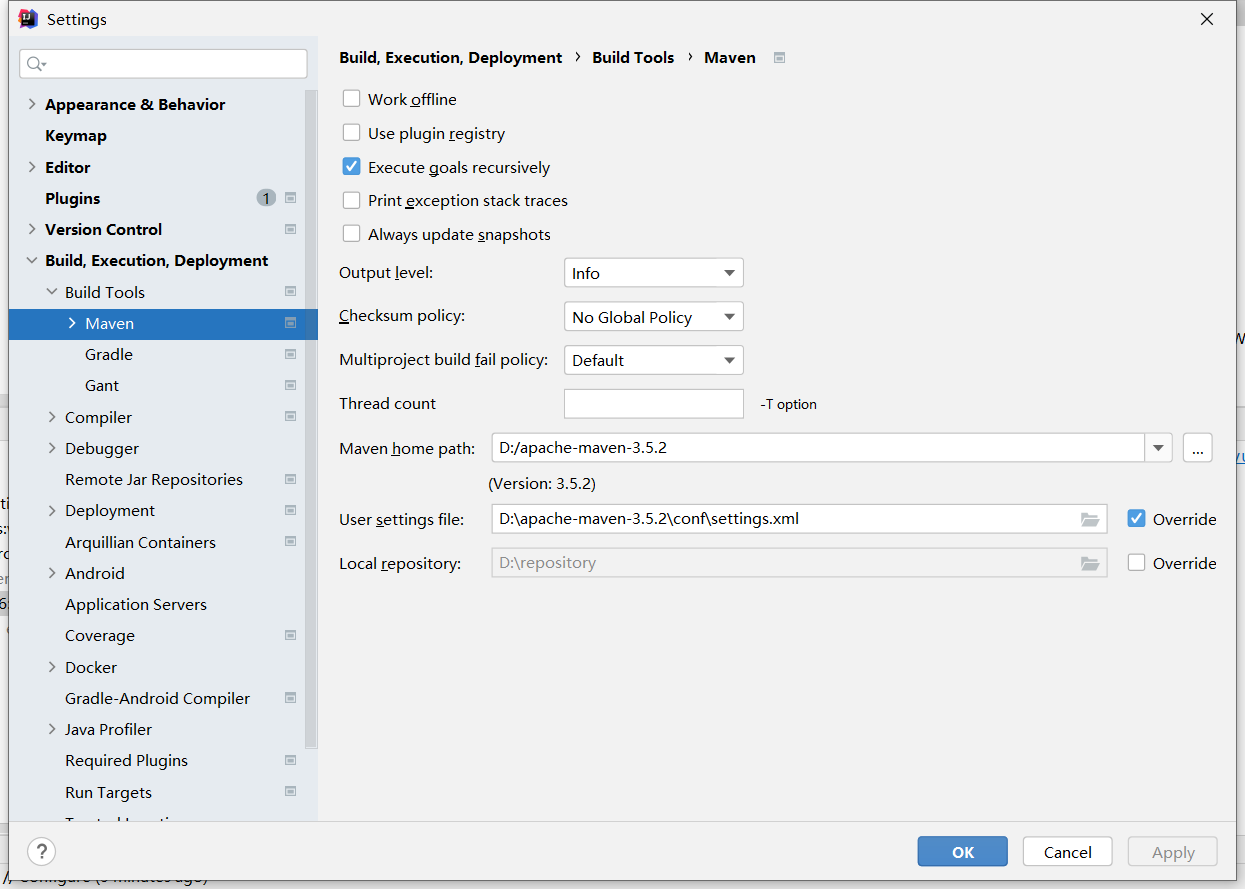Open the Output level dropdown
The width and height of the screenshot is (1245, 889).
pos(653,273)
